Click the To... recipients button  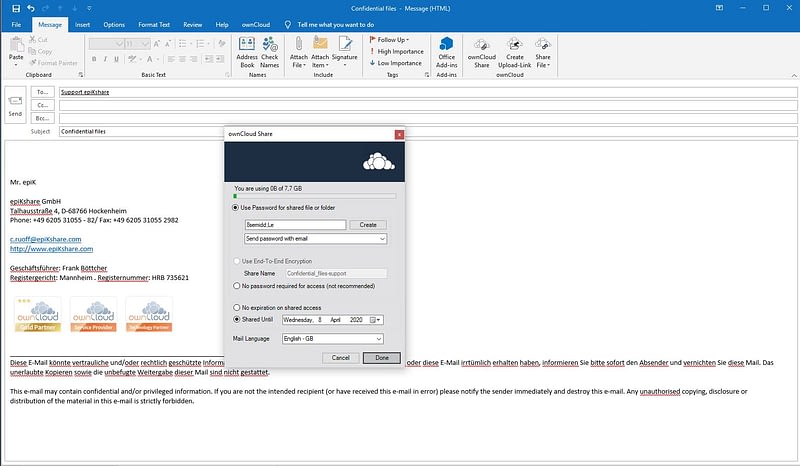point(43,92)
